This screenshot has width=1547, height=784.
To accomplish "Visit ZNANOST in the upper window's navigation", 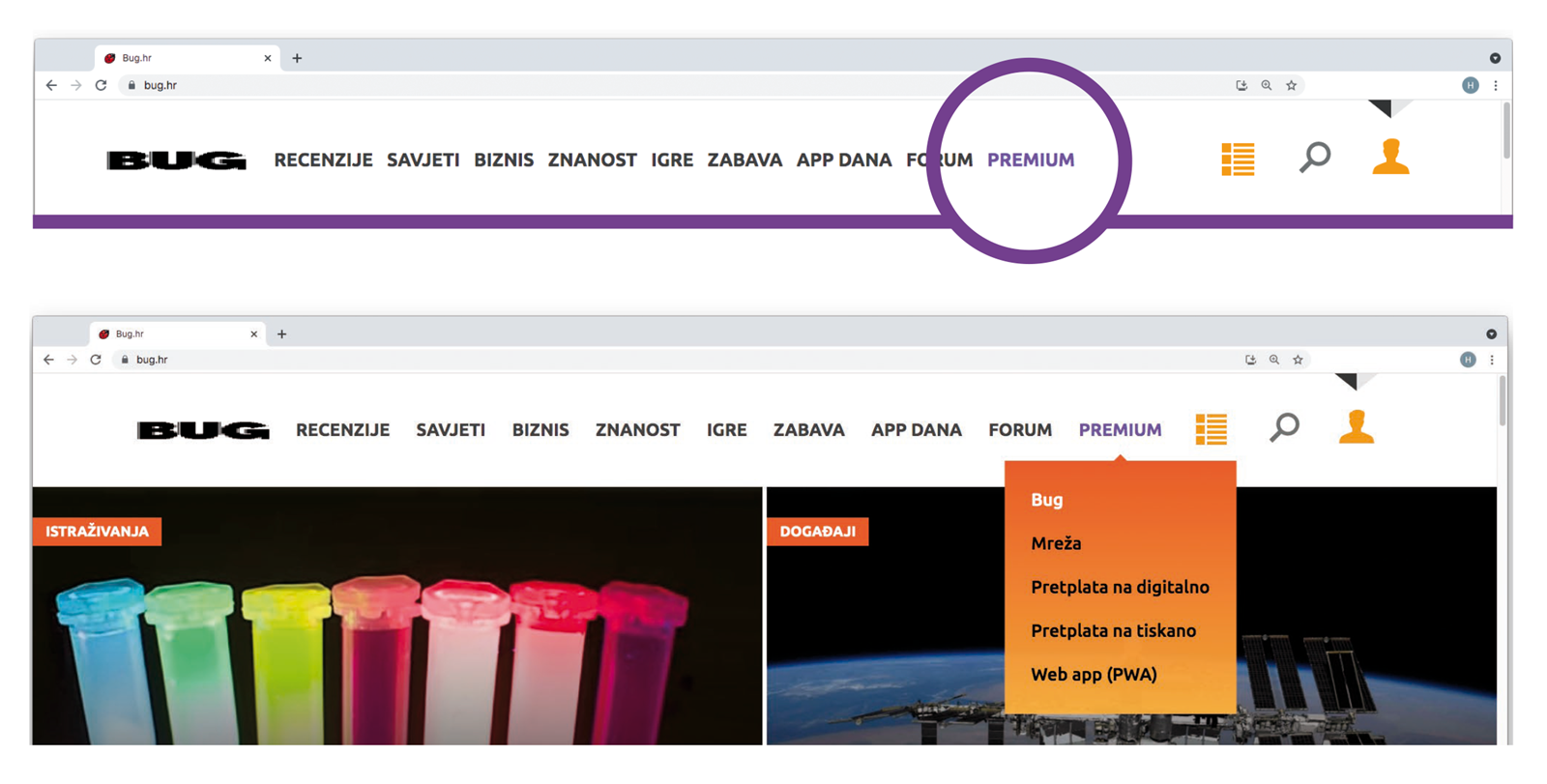I will tap(593, 160).
